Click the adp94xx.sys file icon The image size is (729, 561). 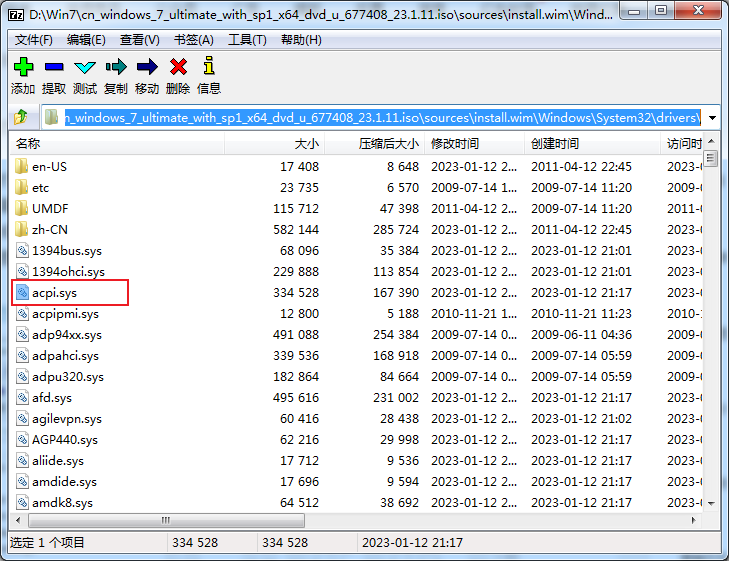(x=22, y=334)
